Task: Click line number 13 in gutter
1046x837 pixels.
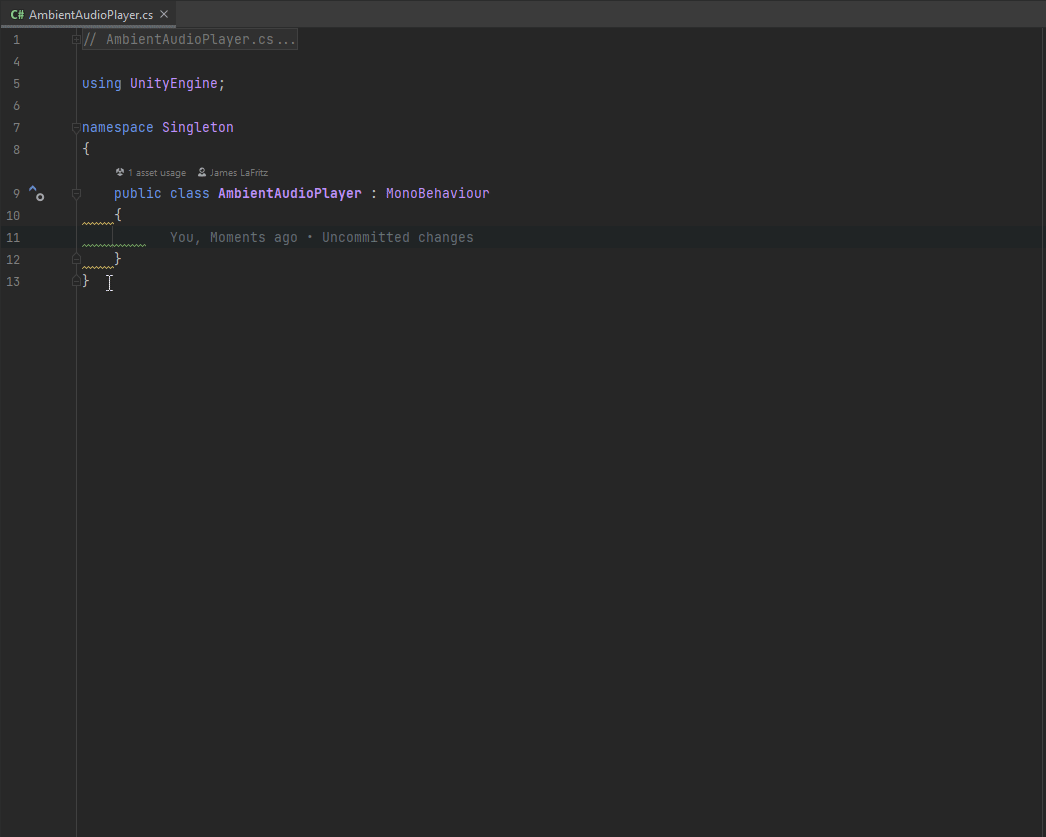Action: click(x=13, y=282)
